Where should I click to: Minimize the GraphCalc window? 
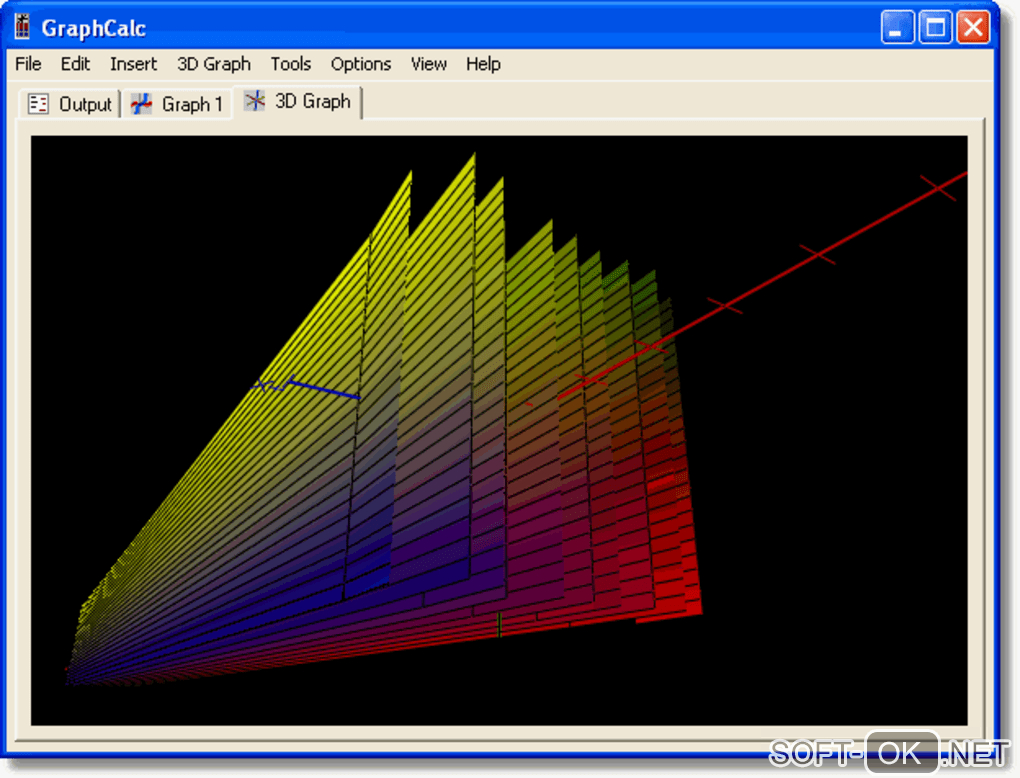point(897,27)
